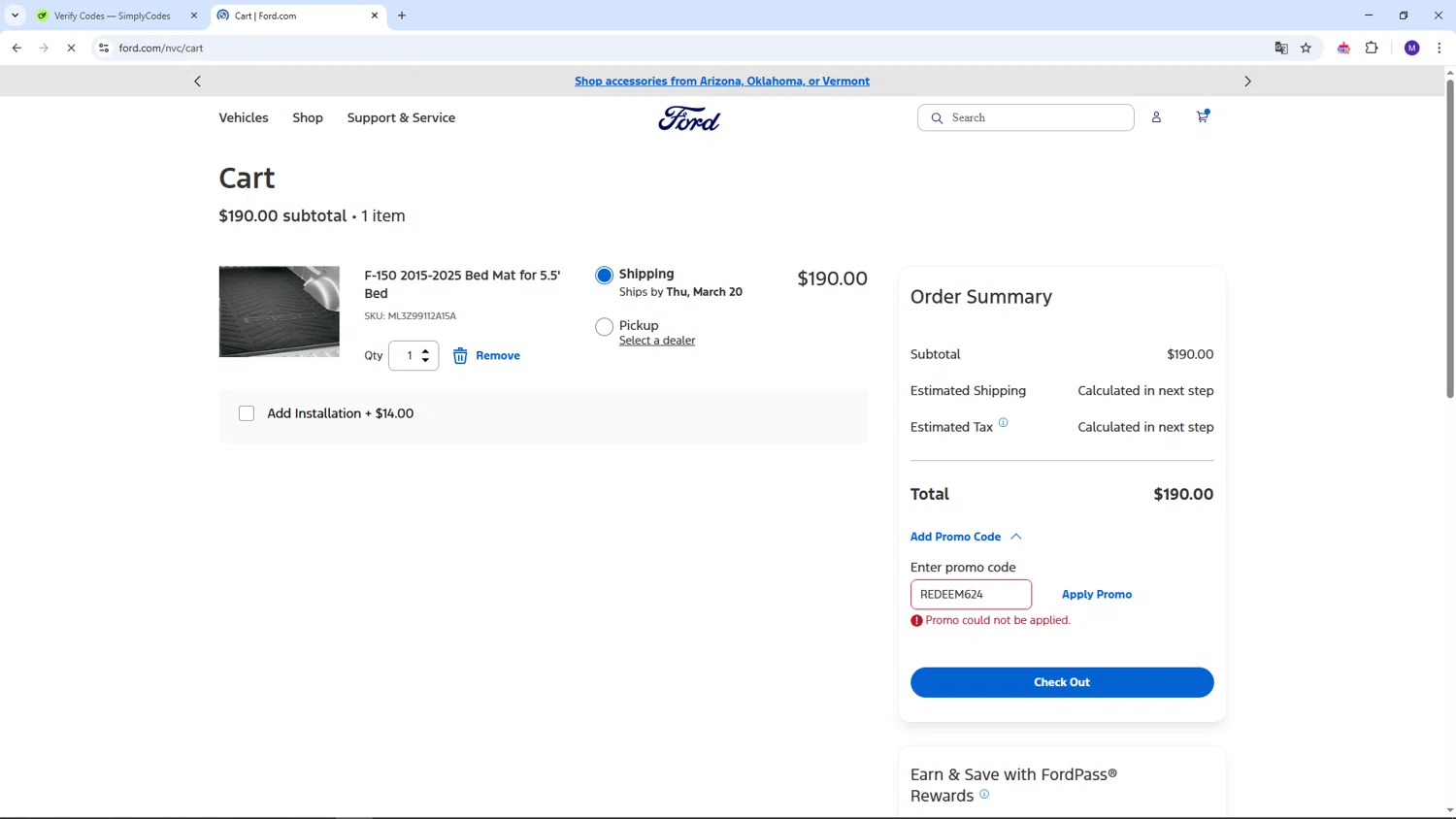The height and width of the screenshot is (819, 1456).
Task: Check the Add Installation checkbox
Action: [x=247, y=413]
